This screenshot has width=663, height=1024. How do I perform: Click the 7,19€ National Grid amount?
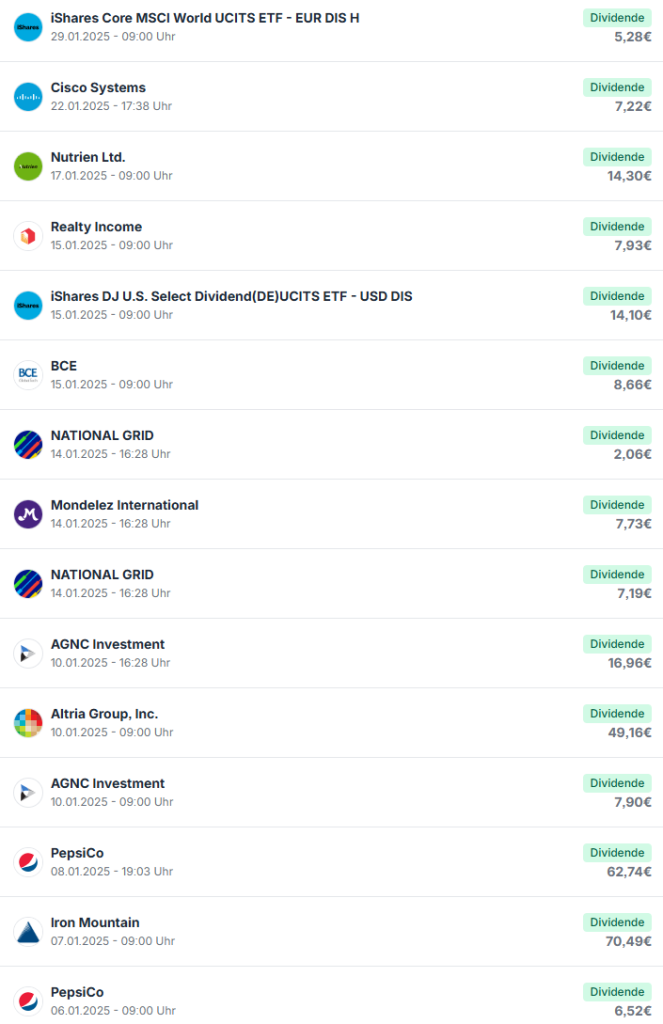634,593
